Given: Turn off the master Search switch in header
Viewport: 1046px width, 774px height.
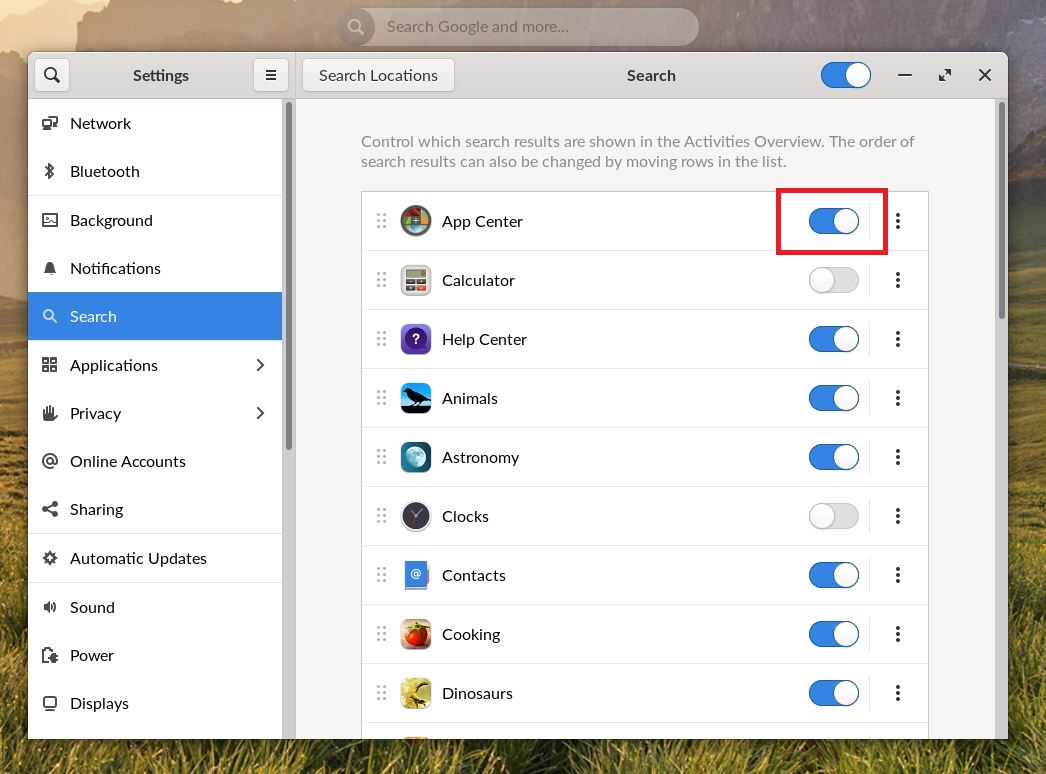Looking at the screenshot, I should [x=846, y=75].
